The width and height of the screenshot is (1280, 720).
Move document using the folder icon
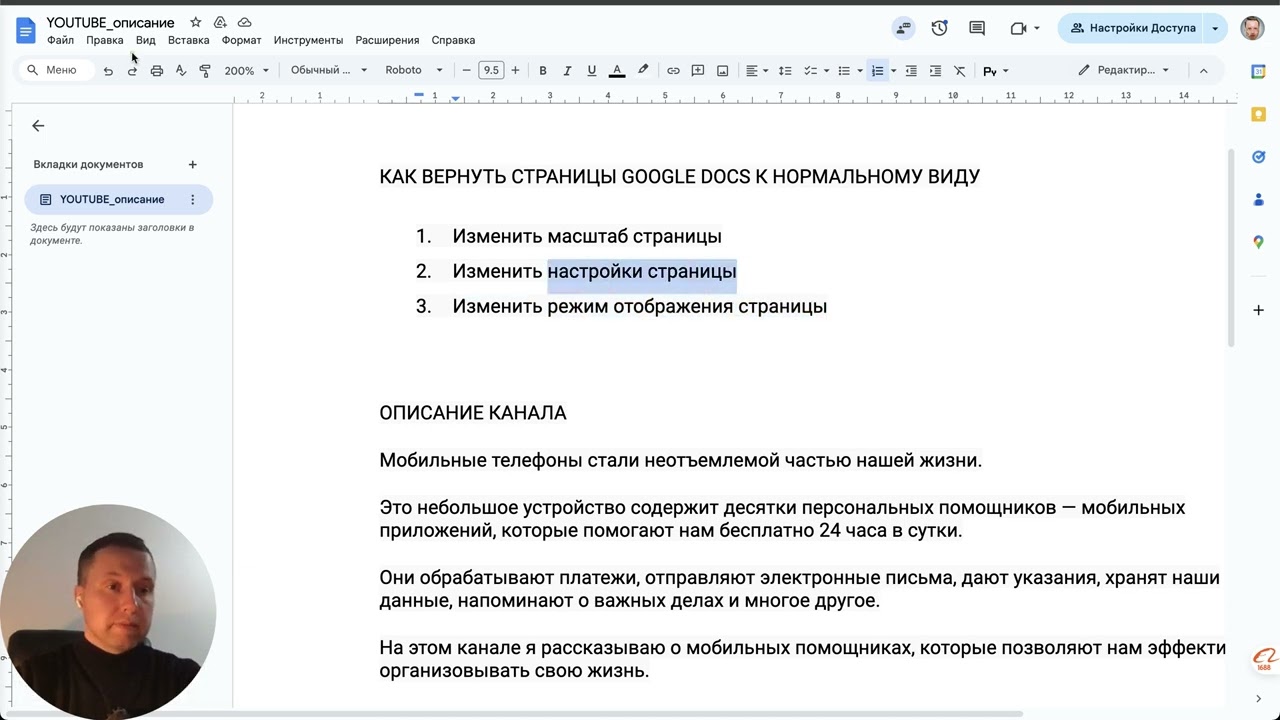[x=220, y=22]
